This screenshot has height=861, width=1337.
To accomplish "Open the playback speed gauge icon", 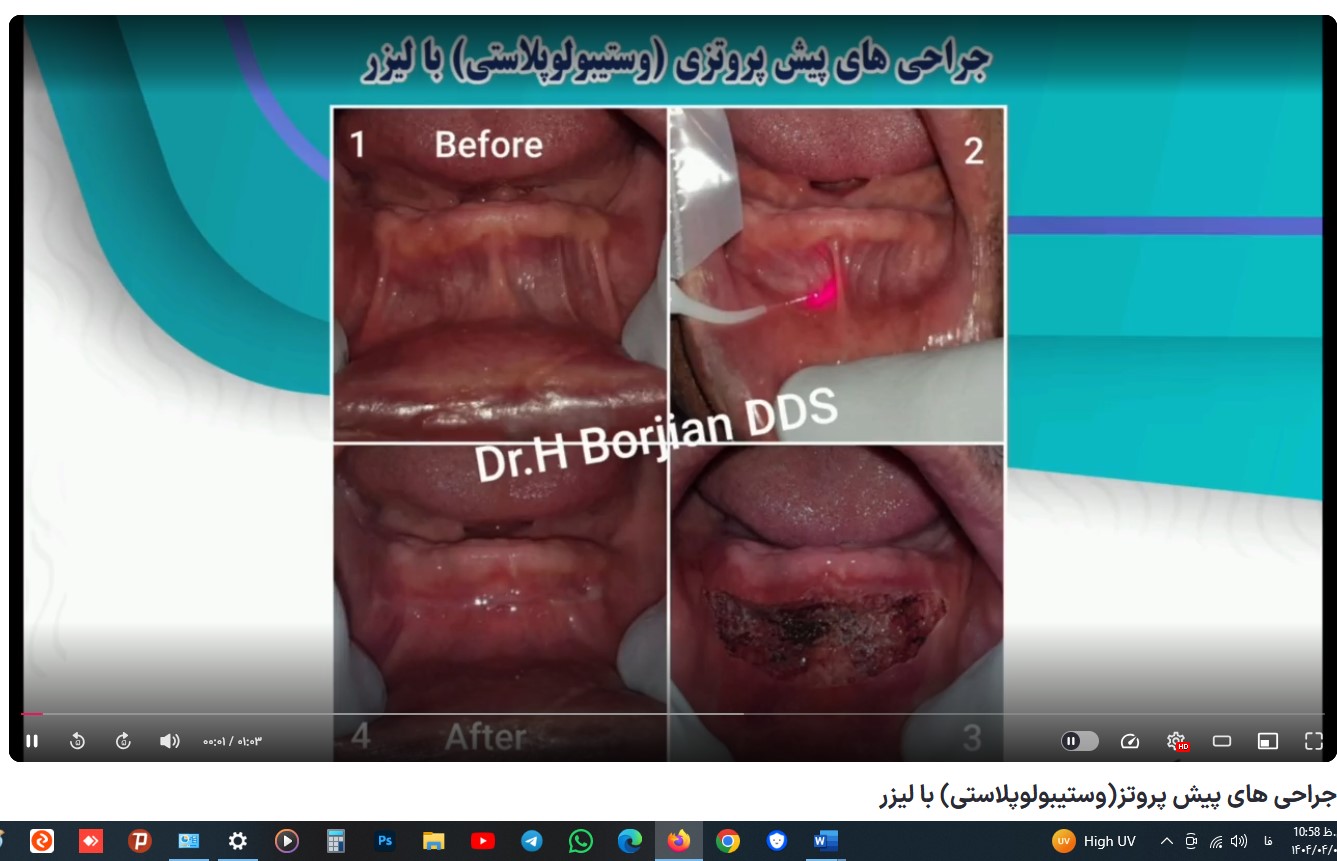I will 1129,741.
